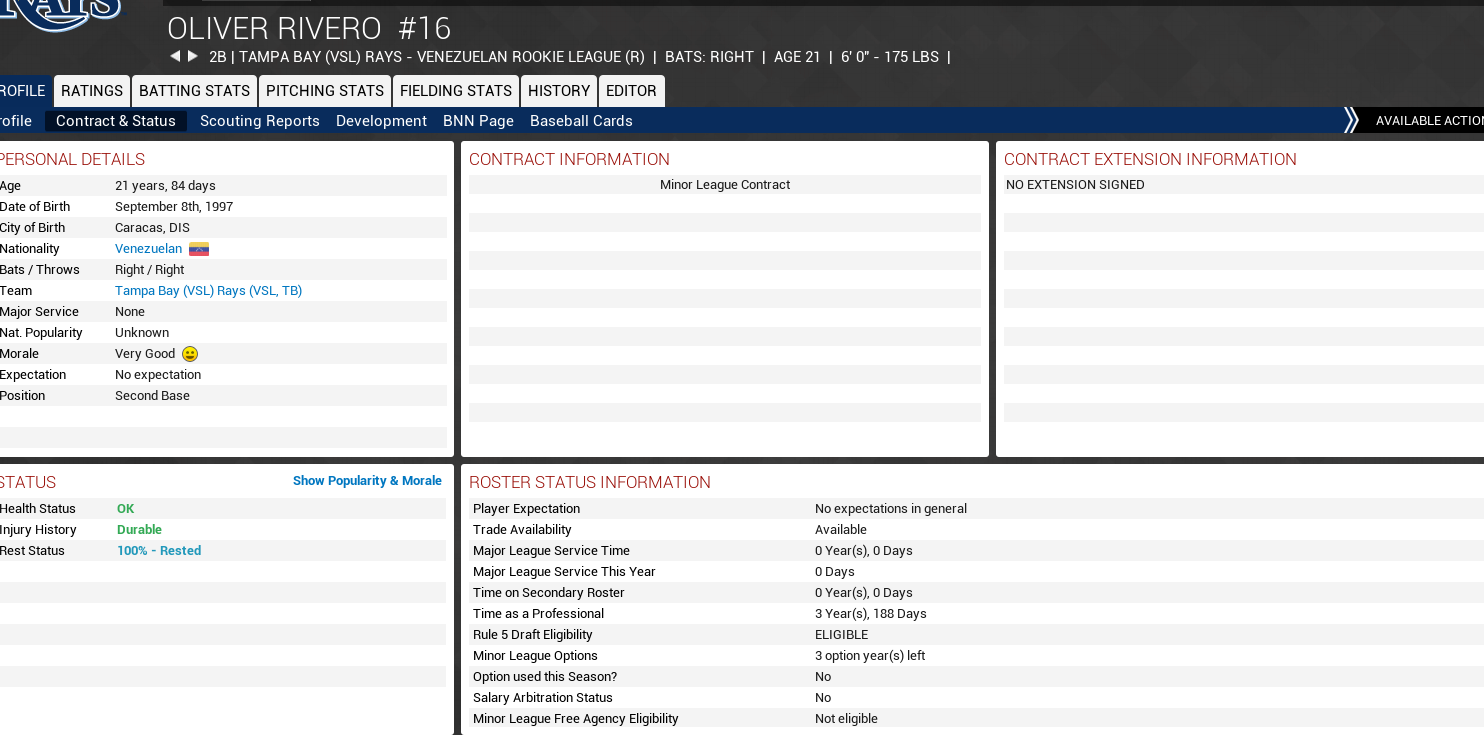Go to previous player arrow

(175, 56)
